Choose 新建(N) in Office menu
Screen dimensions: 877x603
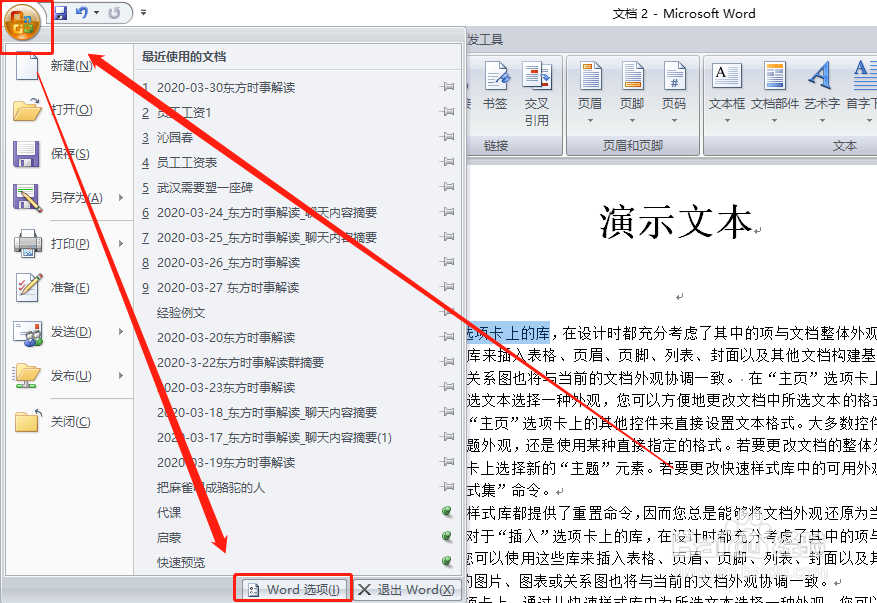[69, 65]
